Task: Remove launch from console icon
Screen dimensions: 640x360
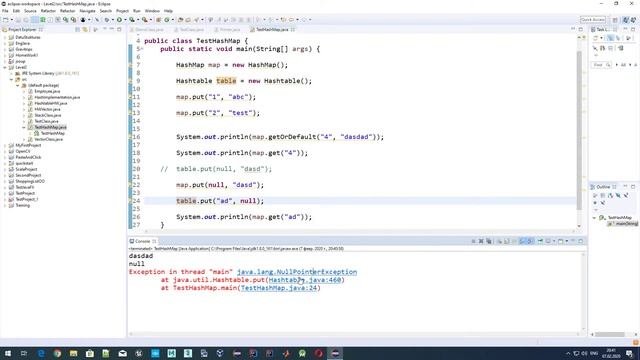Action: point(481,241)
